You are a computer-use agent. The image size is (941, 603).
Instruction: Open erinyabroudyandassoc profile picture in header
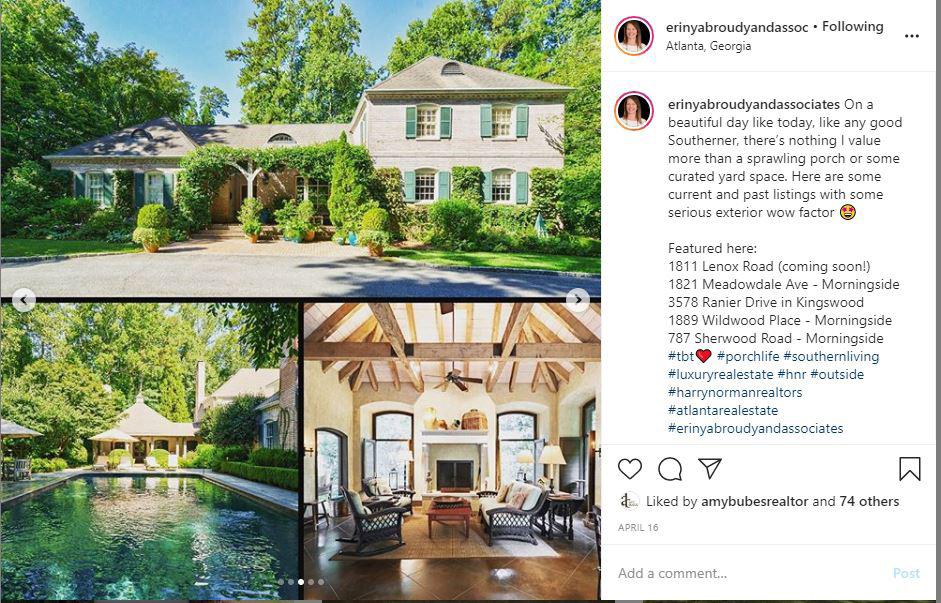(x=634, y=36)
